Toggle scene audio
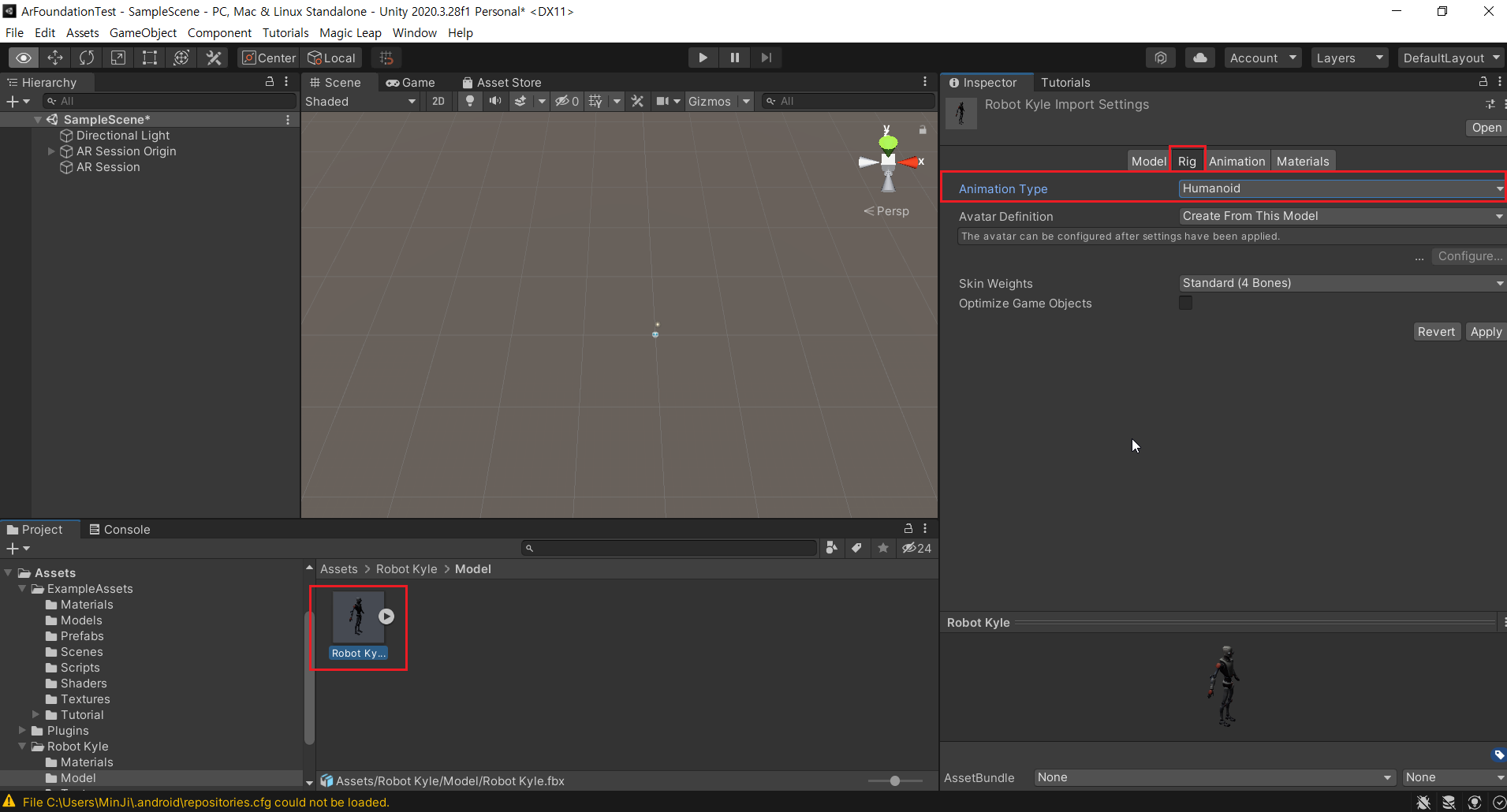 pyautogui.click(x=495, y=101)
